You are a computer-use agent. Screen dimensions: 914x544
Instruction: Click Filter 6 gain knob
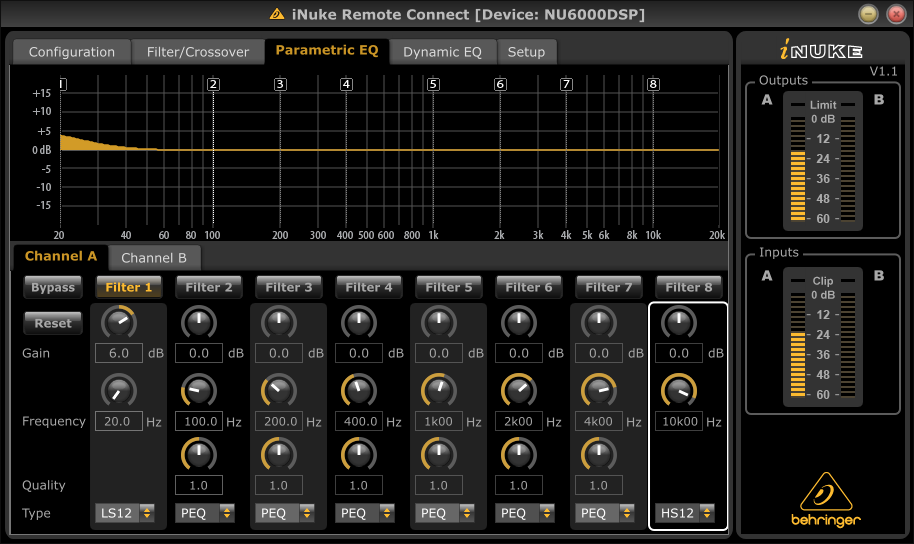pos(518,322)
